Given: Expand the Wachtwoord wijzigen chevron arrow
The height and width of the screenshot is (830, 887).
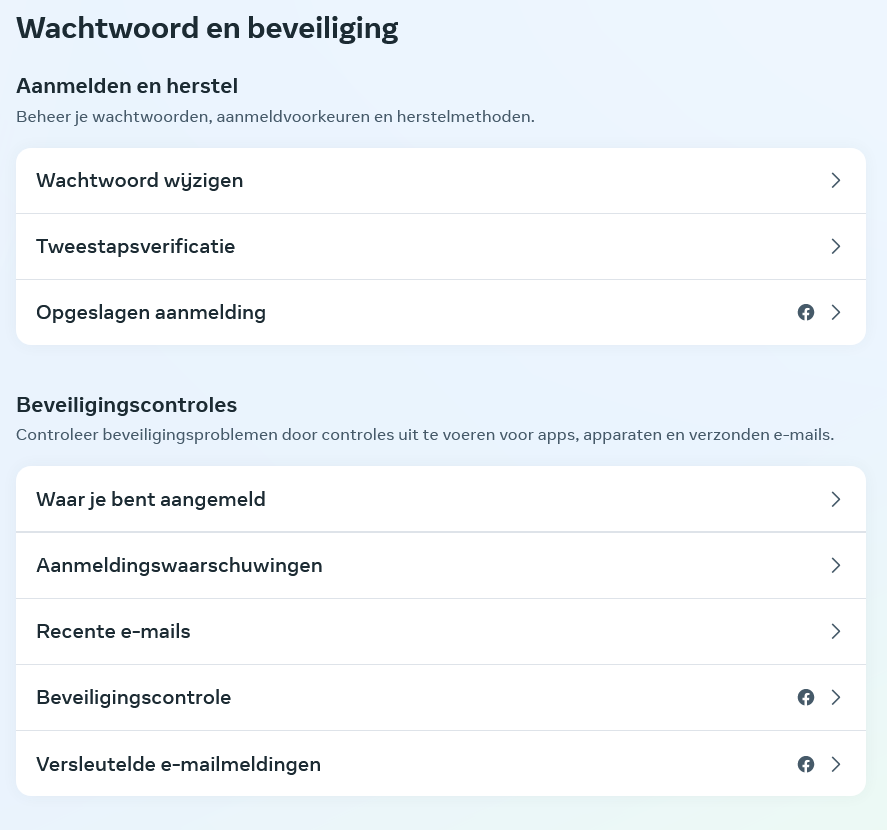Looking at the screenshot, I should 836,180.
